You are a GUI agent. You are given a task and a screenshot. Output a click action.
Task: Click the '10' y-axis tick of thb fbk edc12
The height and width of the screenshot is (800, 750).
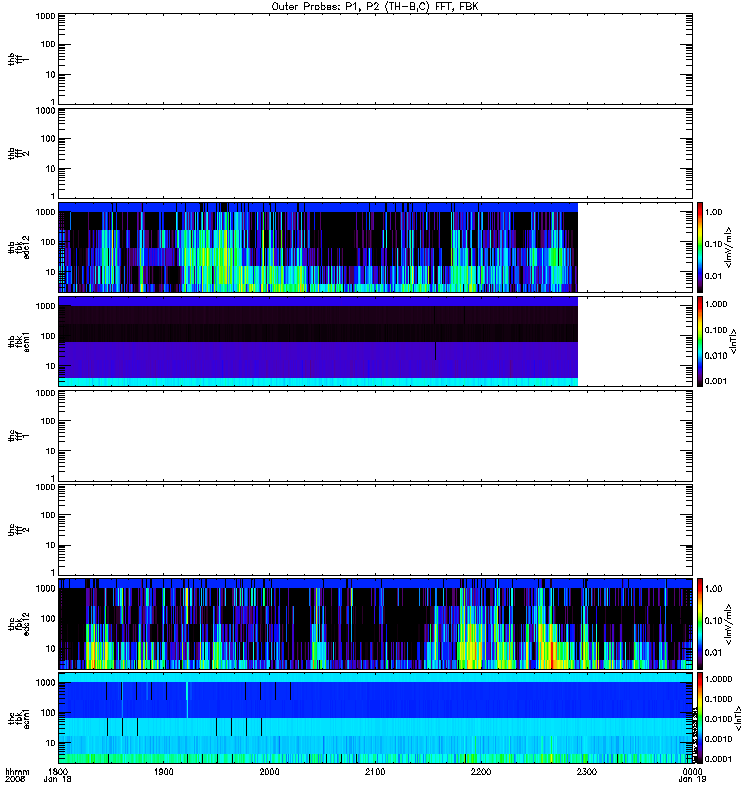[x=51, y=272]
